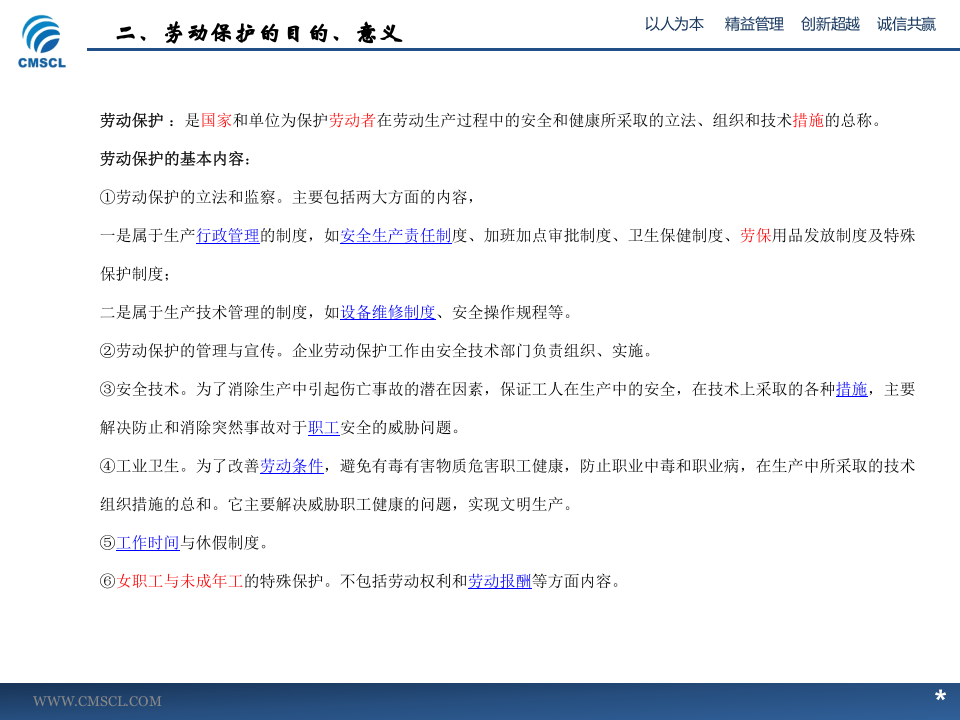Image resolution: width=960 pixels, height=720 pixels.
Task: Click the 精益管理 slogan text
Action: (754, 24)
